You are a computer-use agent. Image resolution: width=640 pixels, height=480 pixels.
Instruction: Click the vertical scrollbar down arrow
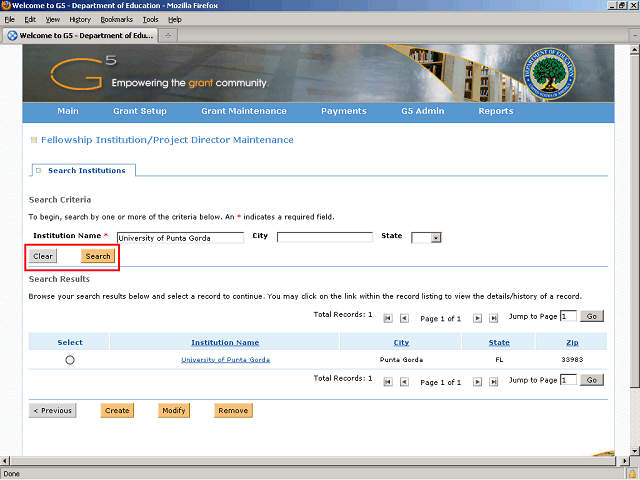click(635, 451)
